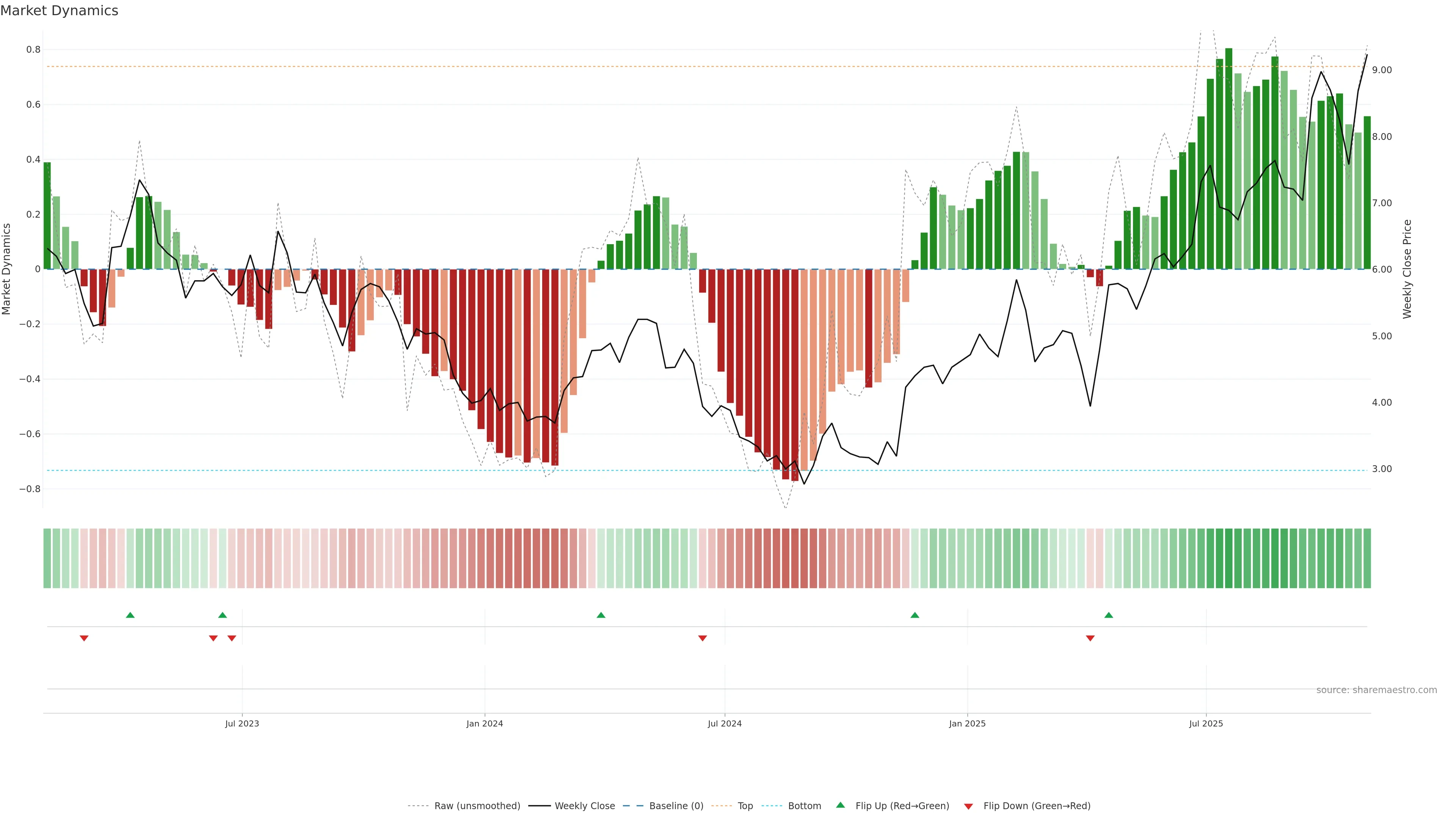Click green flip-up marker between Jan and Jul 2024
The height and width of the screenshot is (819, 1456).
pos(601,615)
